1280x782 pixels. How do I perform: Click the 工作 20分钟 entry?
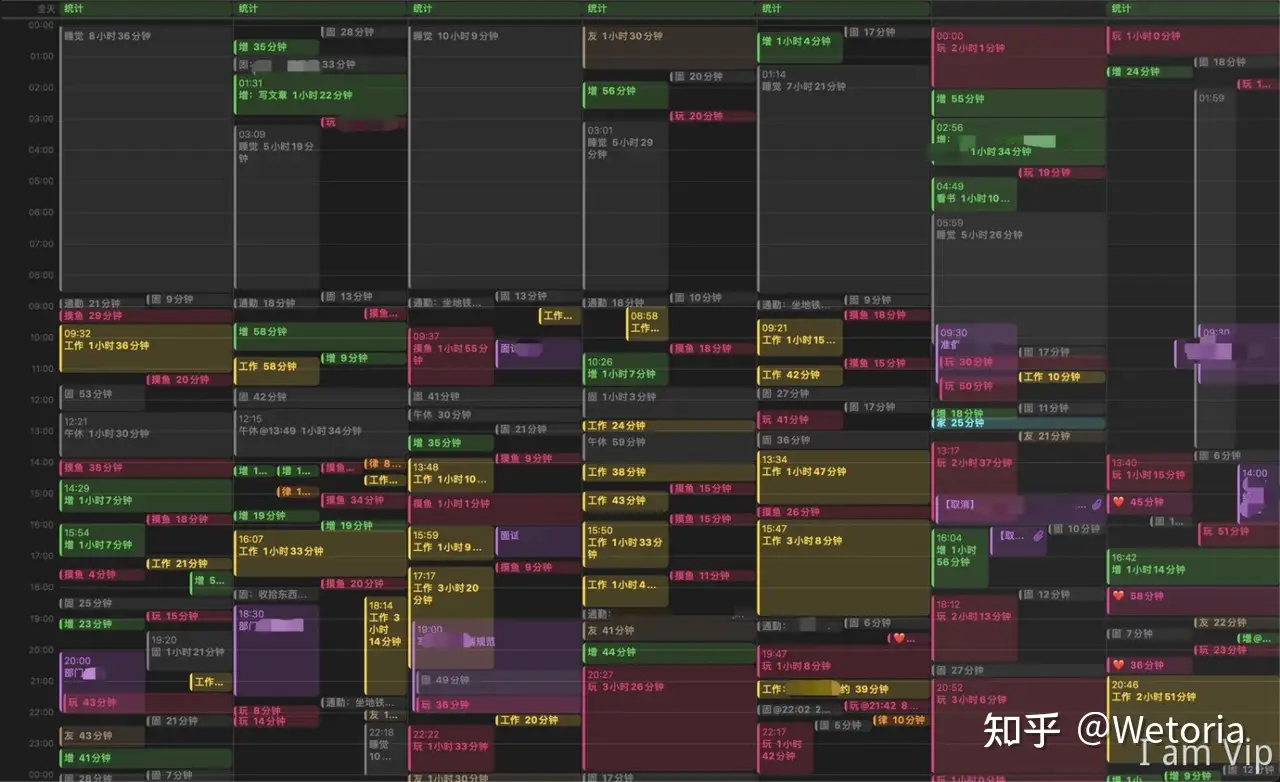point(539,720)
